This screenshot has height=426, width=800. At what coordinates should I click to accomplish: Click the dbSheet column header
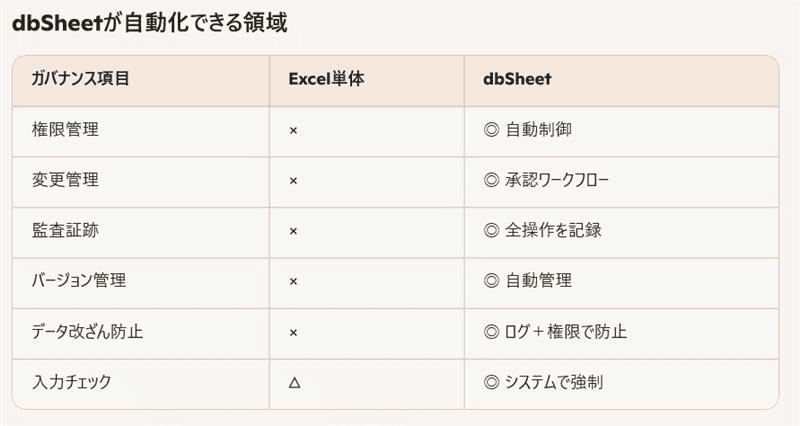coord(517,79)
